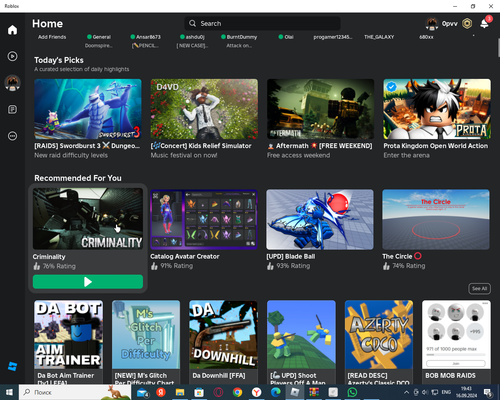Open Yandex Browser (yellow Y) in taskbar
The height and width of the screenshot is (400, 500).
[x=256, y=392]
